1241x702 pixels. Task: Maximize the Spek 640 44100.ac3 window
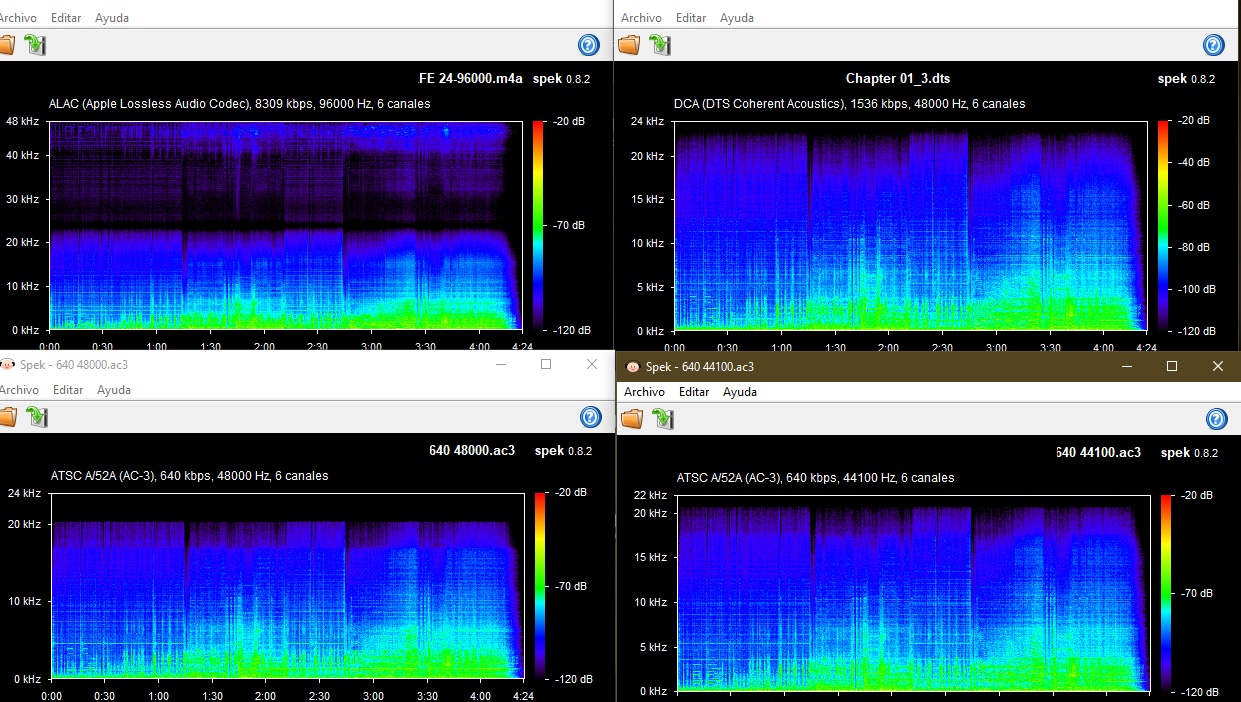coord(1172,366)
